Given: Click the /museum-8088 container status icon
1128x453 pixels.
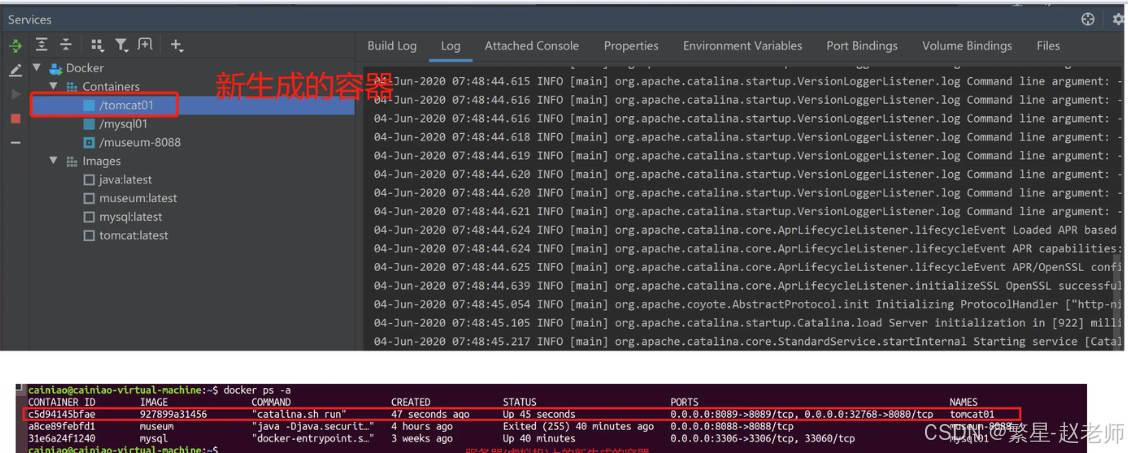Looking at the screenshot, I should (x=89, y=142).
